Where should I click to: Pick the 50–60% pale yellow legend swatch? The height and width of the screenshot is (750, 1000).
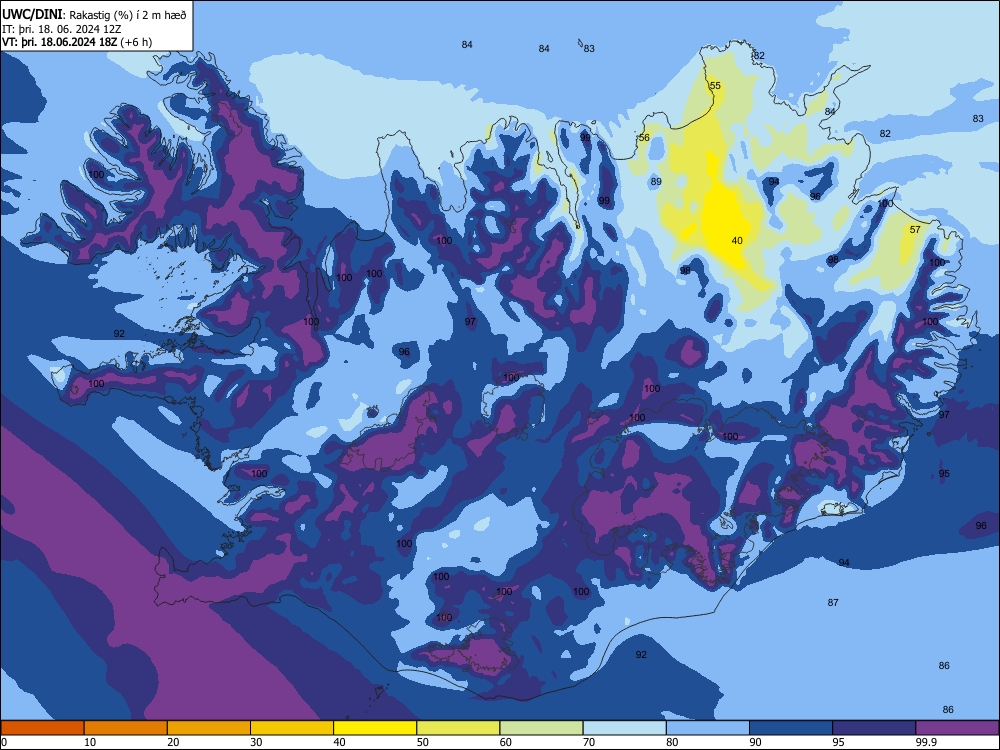(458, 728)
